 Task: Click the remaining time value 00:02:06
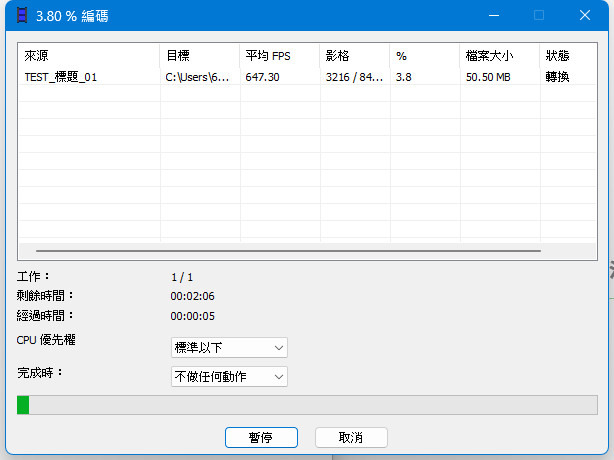point(192,296)
